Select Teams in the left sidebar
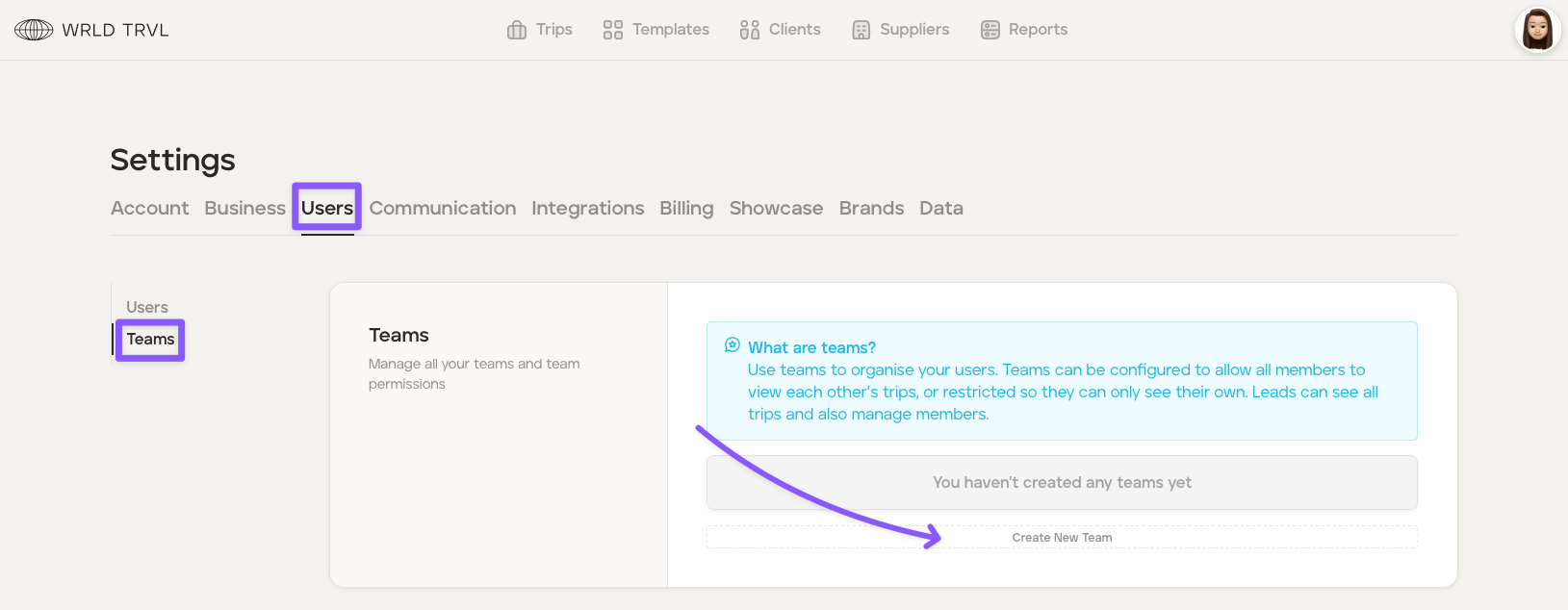This screenshot has height=610, width=1568. [151, 340]
